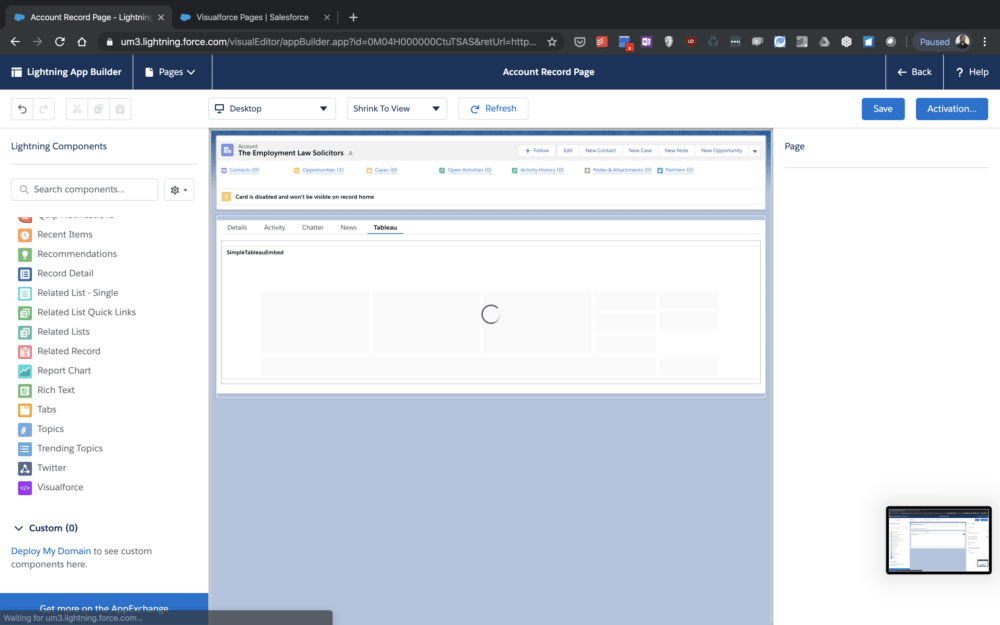Click the cut scissors icon

point(77,109)
